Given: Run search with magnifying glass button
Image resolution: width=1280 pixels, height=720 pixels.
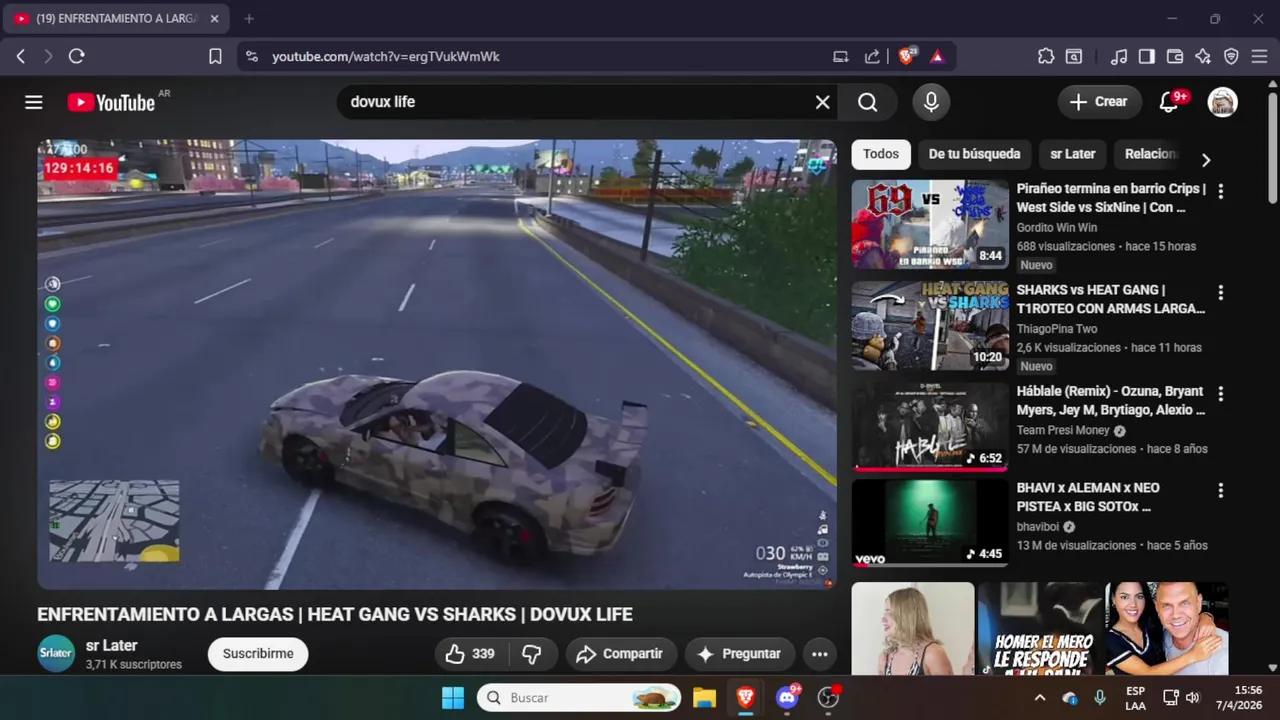Looking at the screenshot, I should 868,102.
